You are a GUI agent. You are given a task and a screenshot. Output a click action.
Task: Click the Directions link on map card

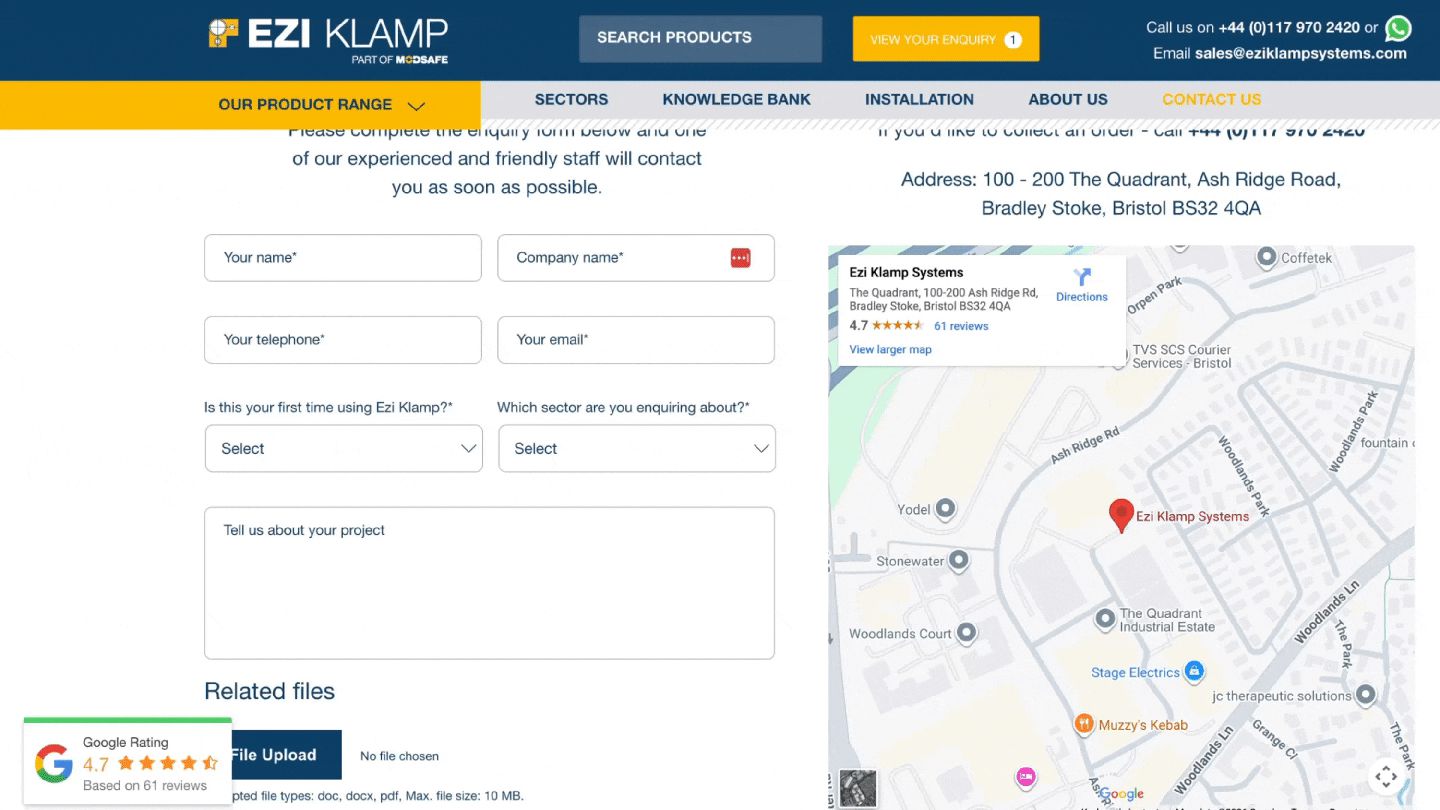(x=1082, y=297)
